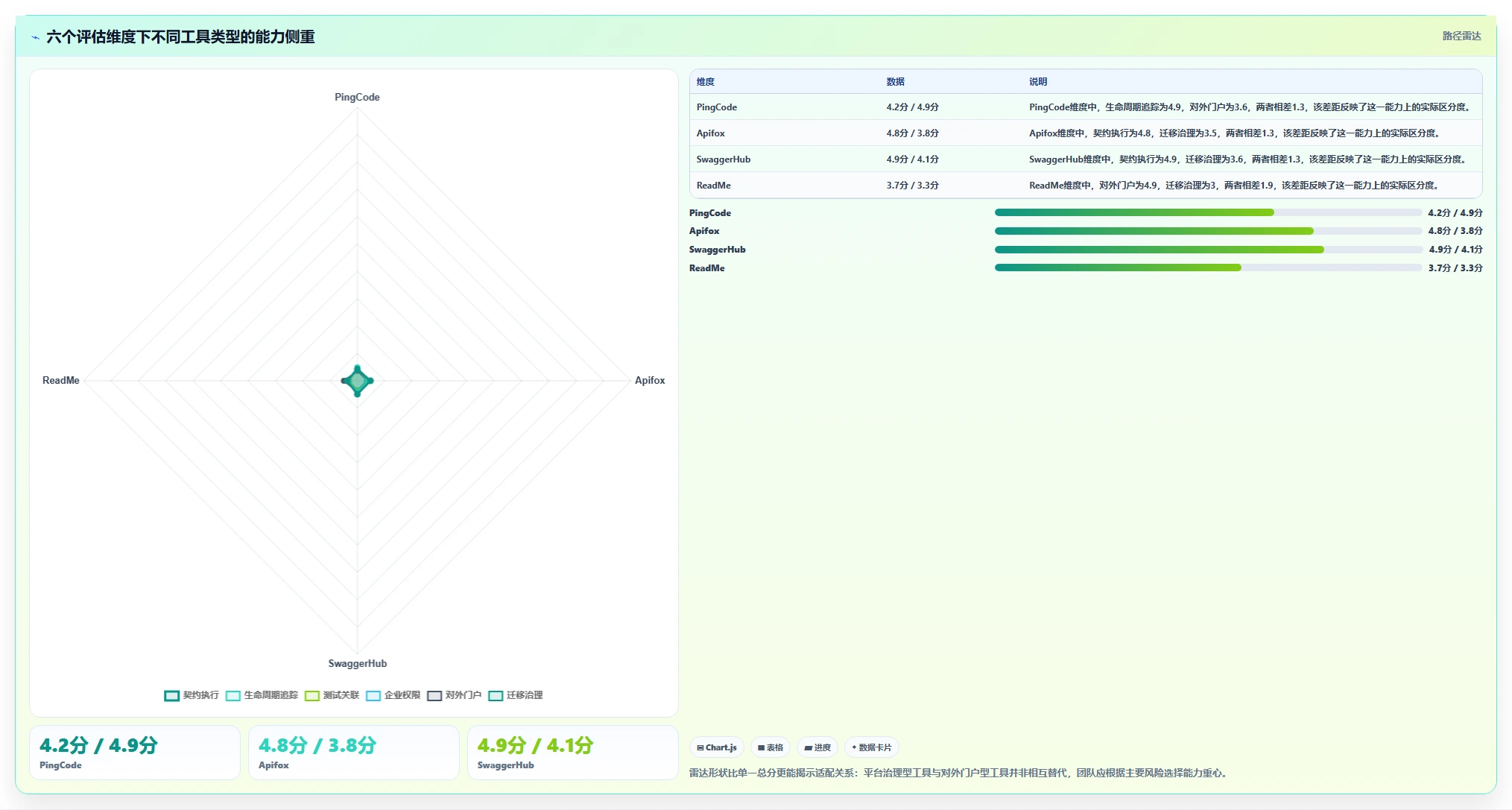1512x810 pixels.
Task: Click the SwaggerHub axis label on the radar
Action: click(x=358, y=664)
